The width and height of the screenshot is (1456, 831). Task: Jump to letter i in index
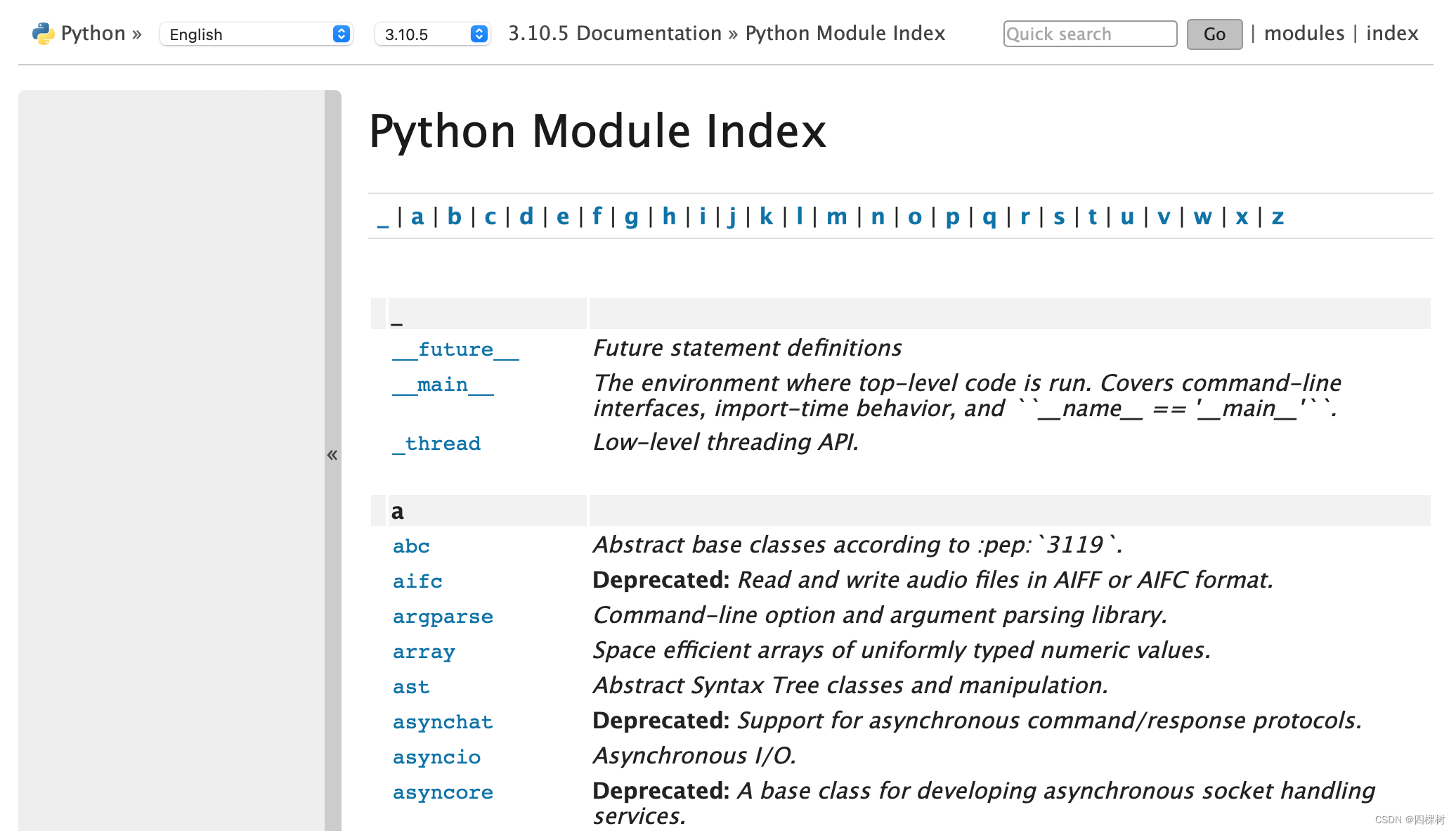tap(703, 217)
